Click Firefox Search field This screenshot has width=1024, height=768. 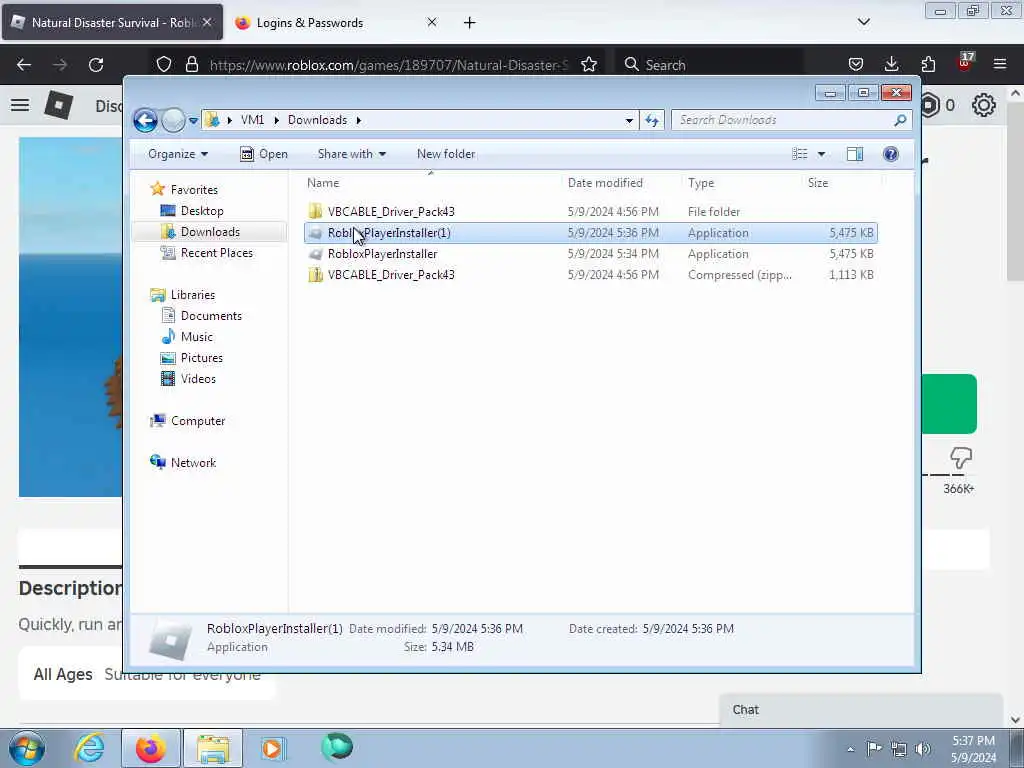711,65
